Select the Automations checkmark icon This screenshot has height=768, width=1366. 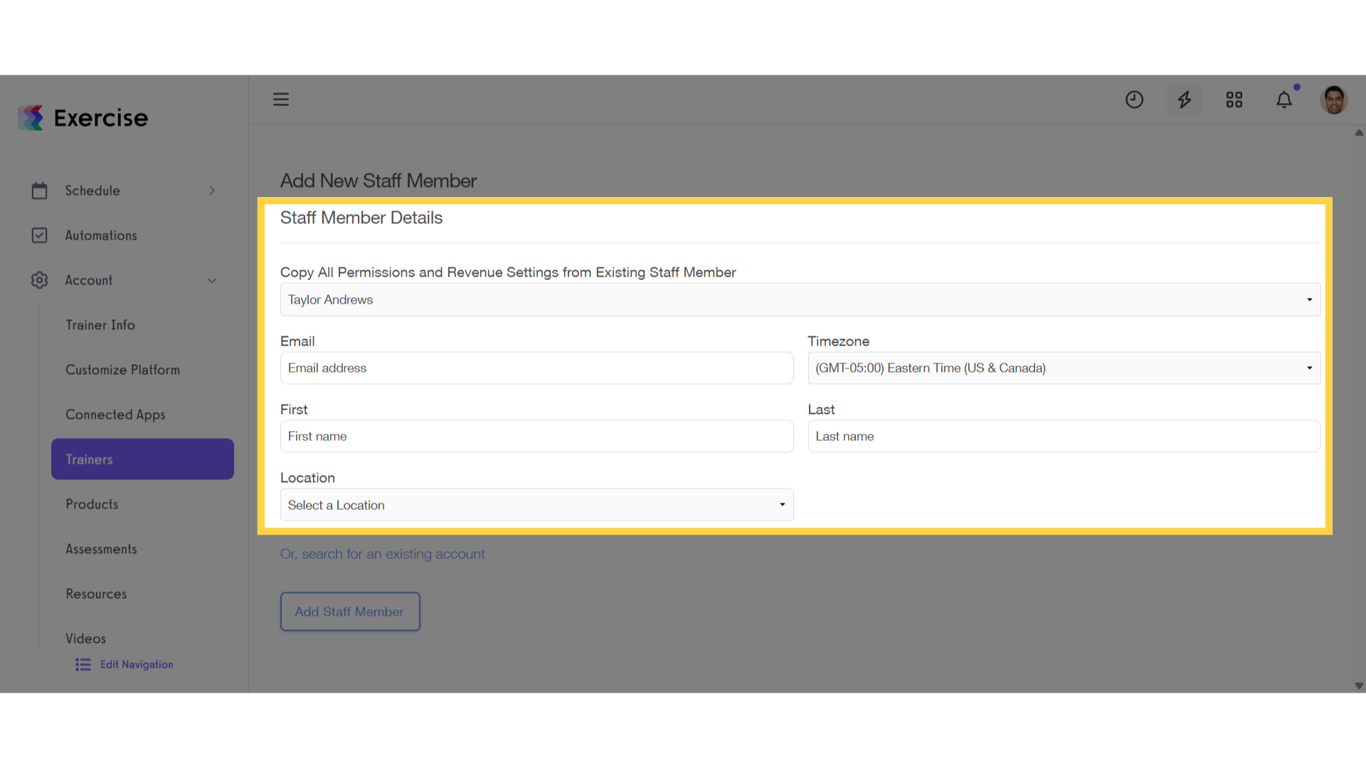(39, 235)
